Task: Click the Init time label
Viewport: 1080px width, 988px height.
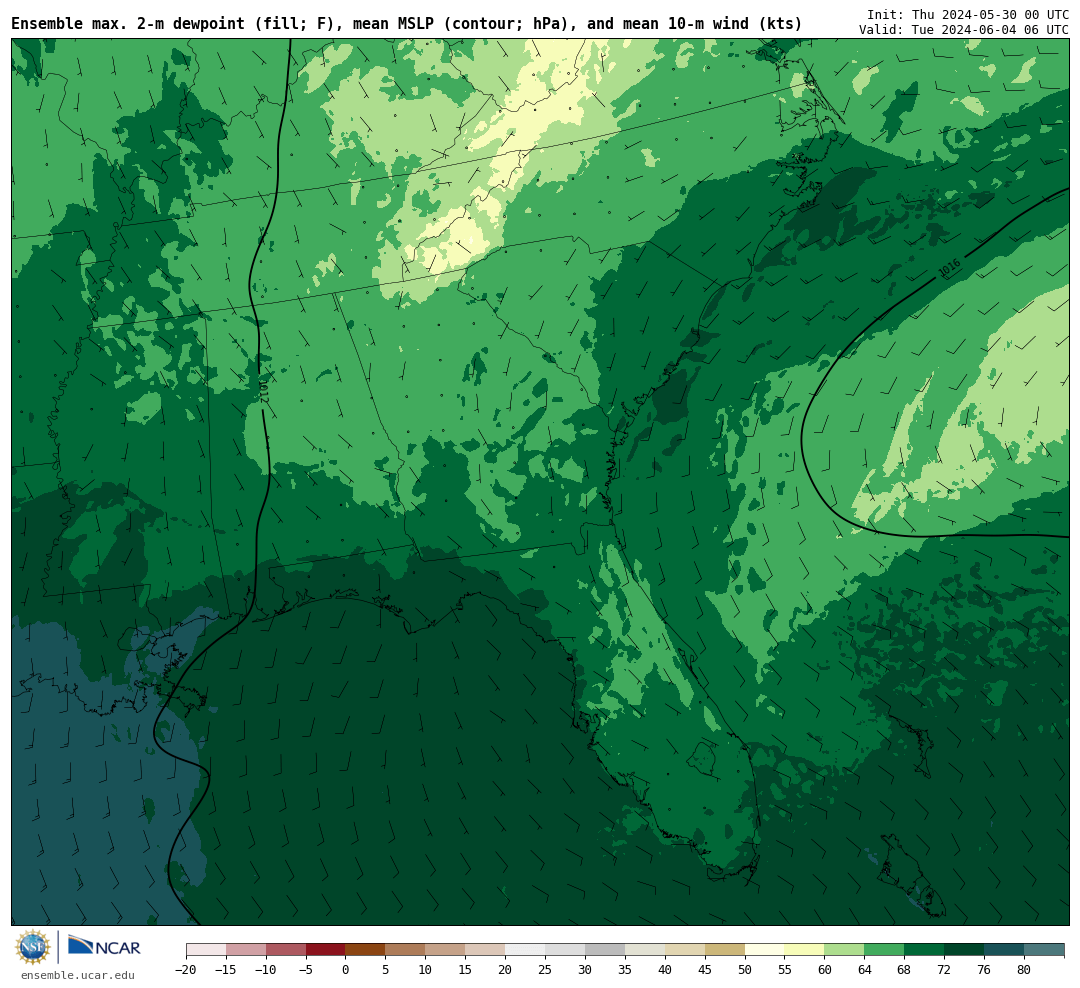Action: tap(968, 14)
